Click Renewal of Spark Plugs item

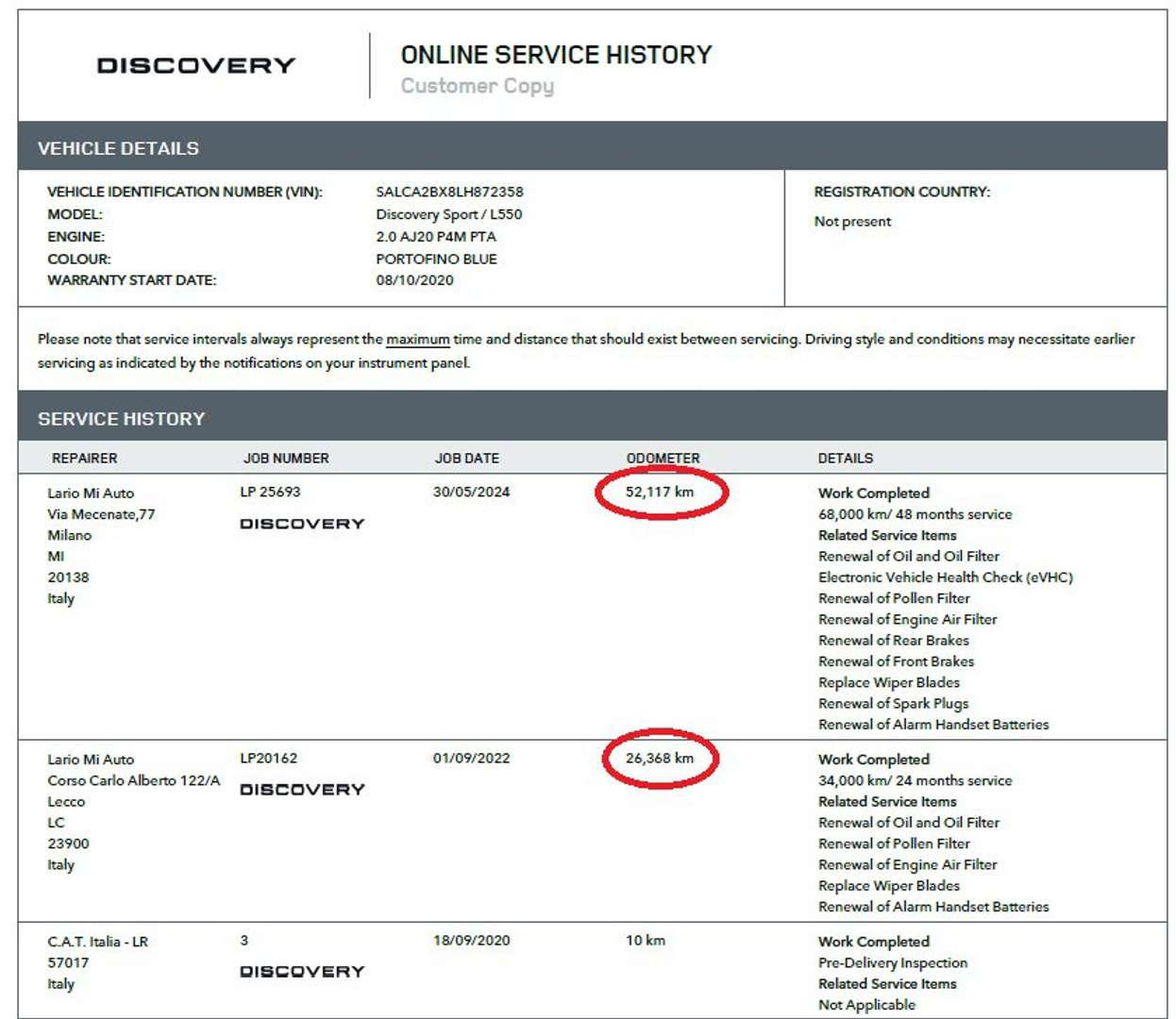[x=893, y=704]
